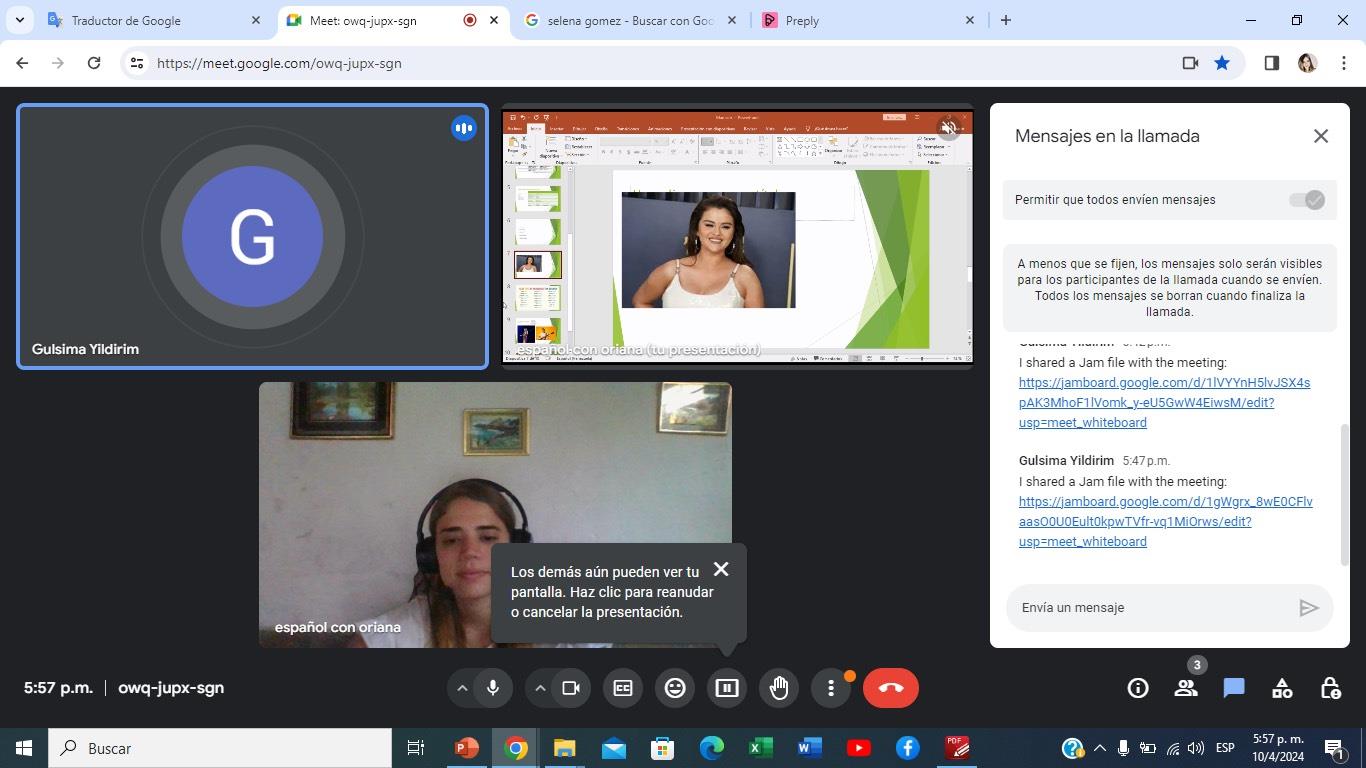Open the host controls lock icon
The image size is (1366, 768).
[1330, 688]
